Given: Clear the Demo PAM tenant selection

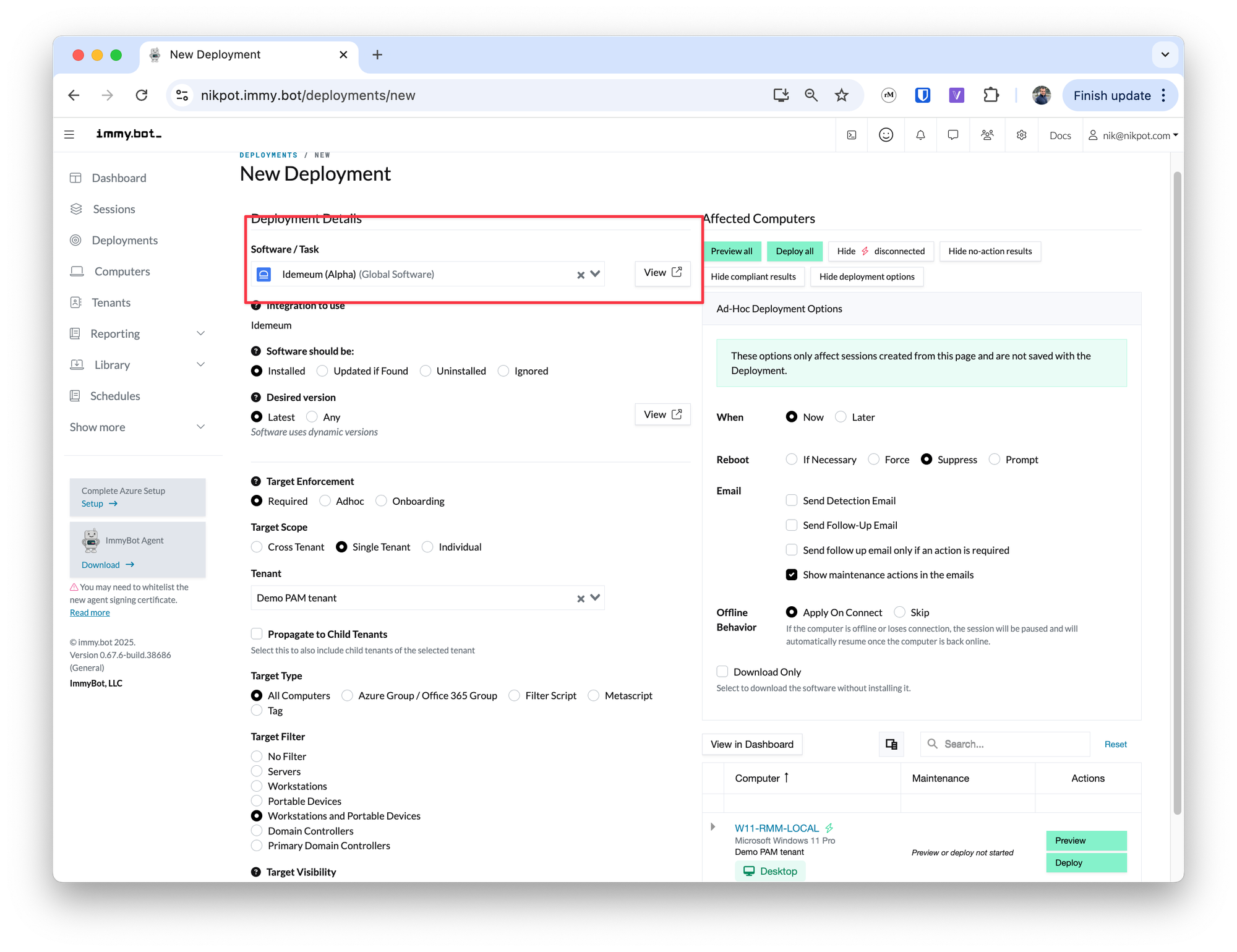Looking at the screenshot, I should (x=580, y=599).
